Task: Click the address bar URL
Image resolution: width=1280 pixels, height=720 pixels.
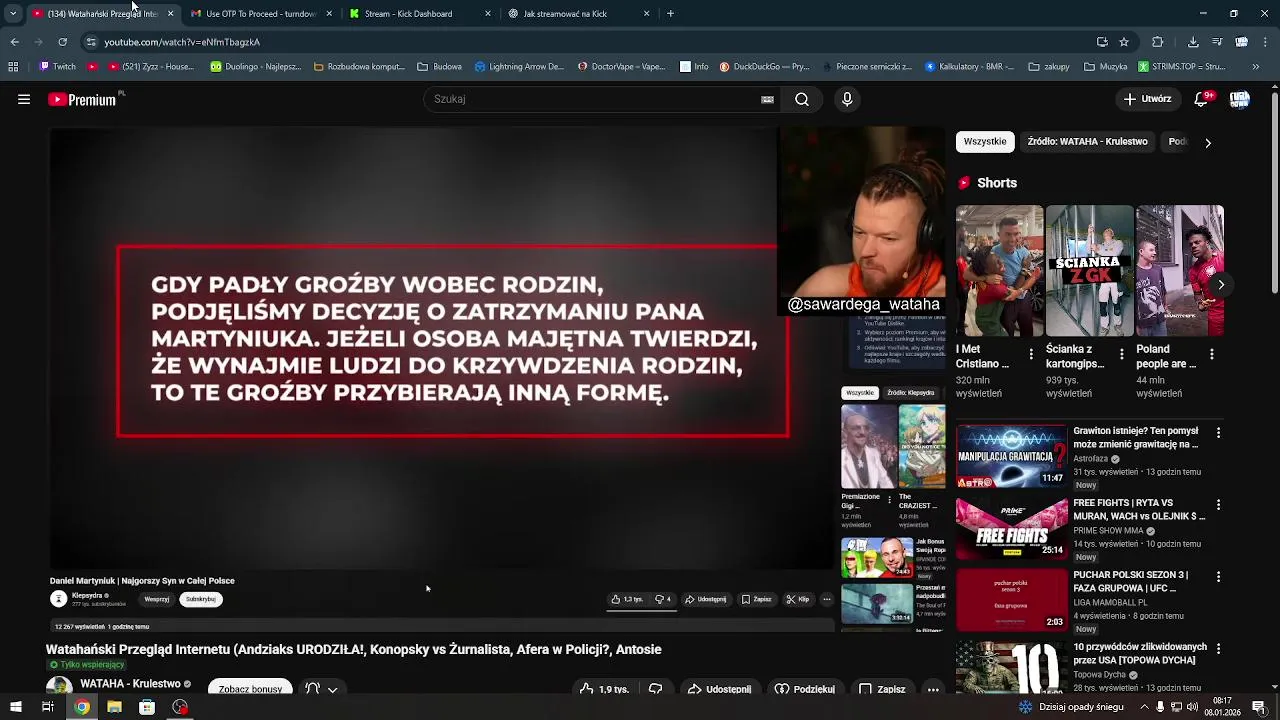Action: (182, 42)
